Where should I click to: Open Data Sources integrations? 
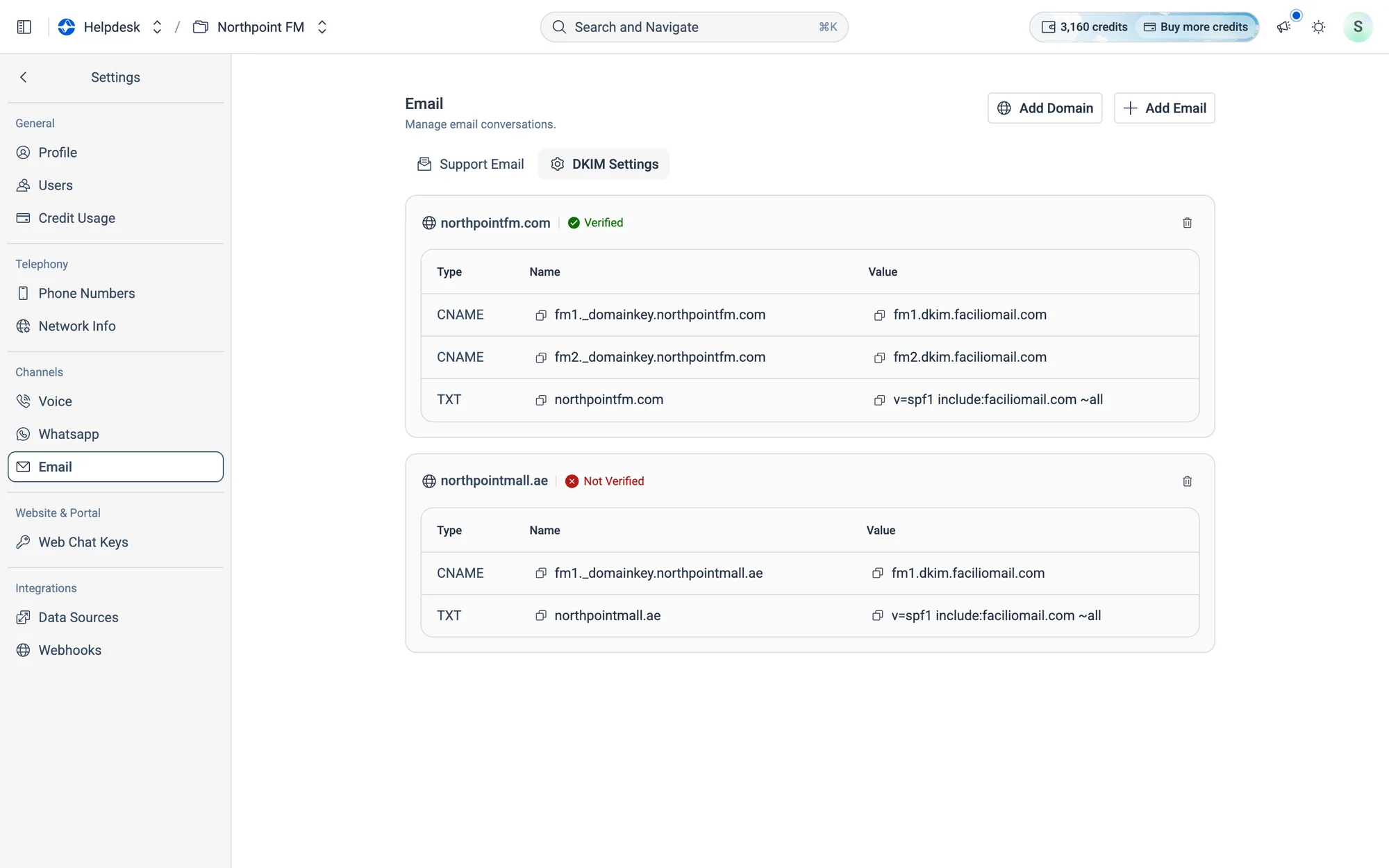click(115, 617)
